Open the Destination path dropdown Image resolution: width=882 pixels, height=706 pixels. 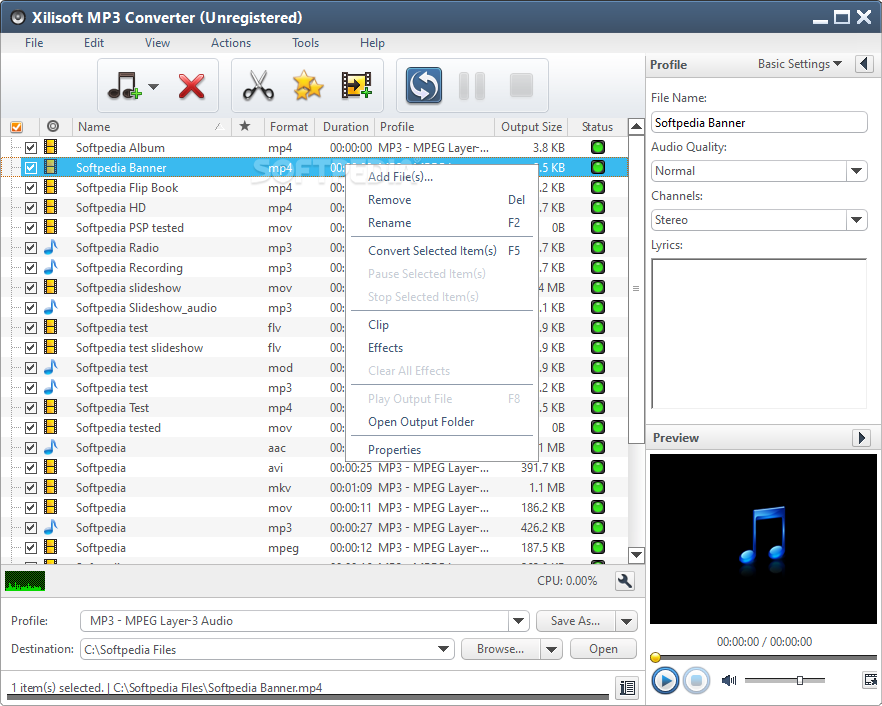tap(443, 649)
